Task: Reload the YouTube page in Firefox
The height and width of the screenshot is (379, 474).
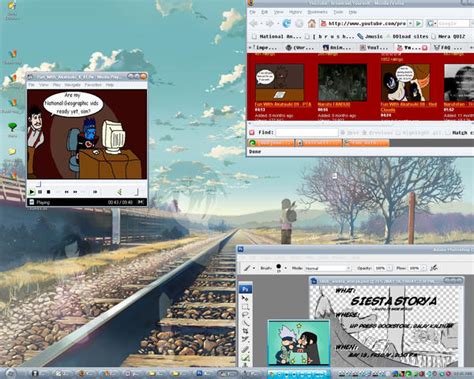Action: [287, 23]
